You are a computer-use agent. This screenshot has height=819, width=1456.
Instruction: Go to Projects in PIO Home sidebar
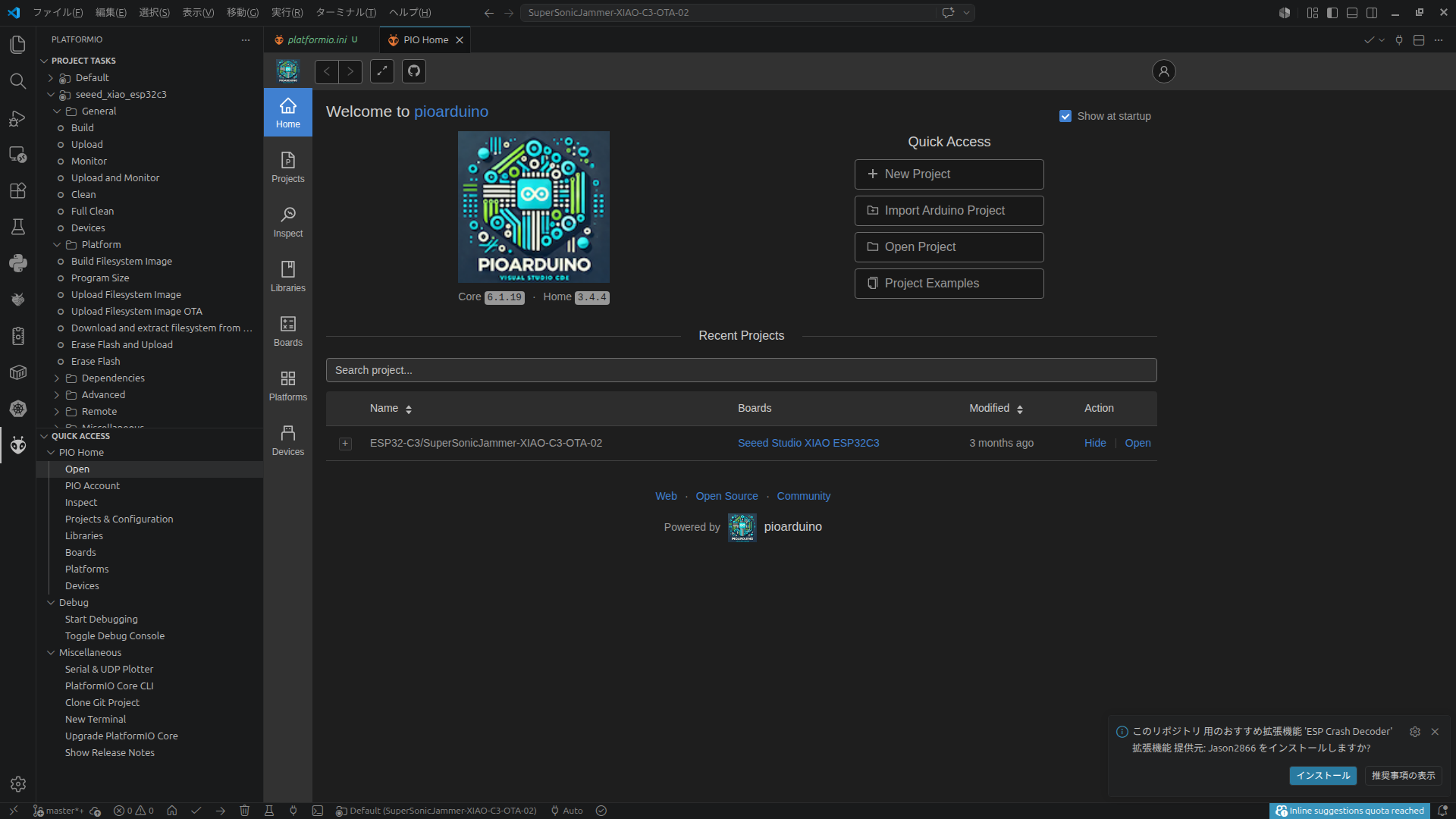pos(288,167)
